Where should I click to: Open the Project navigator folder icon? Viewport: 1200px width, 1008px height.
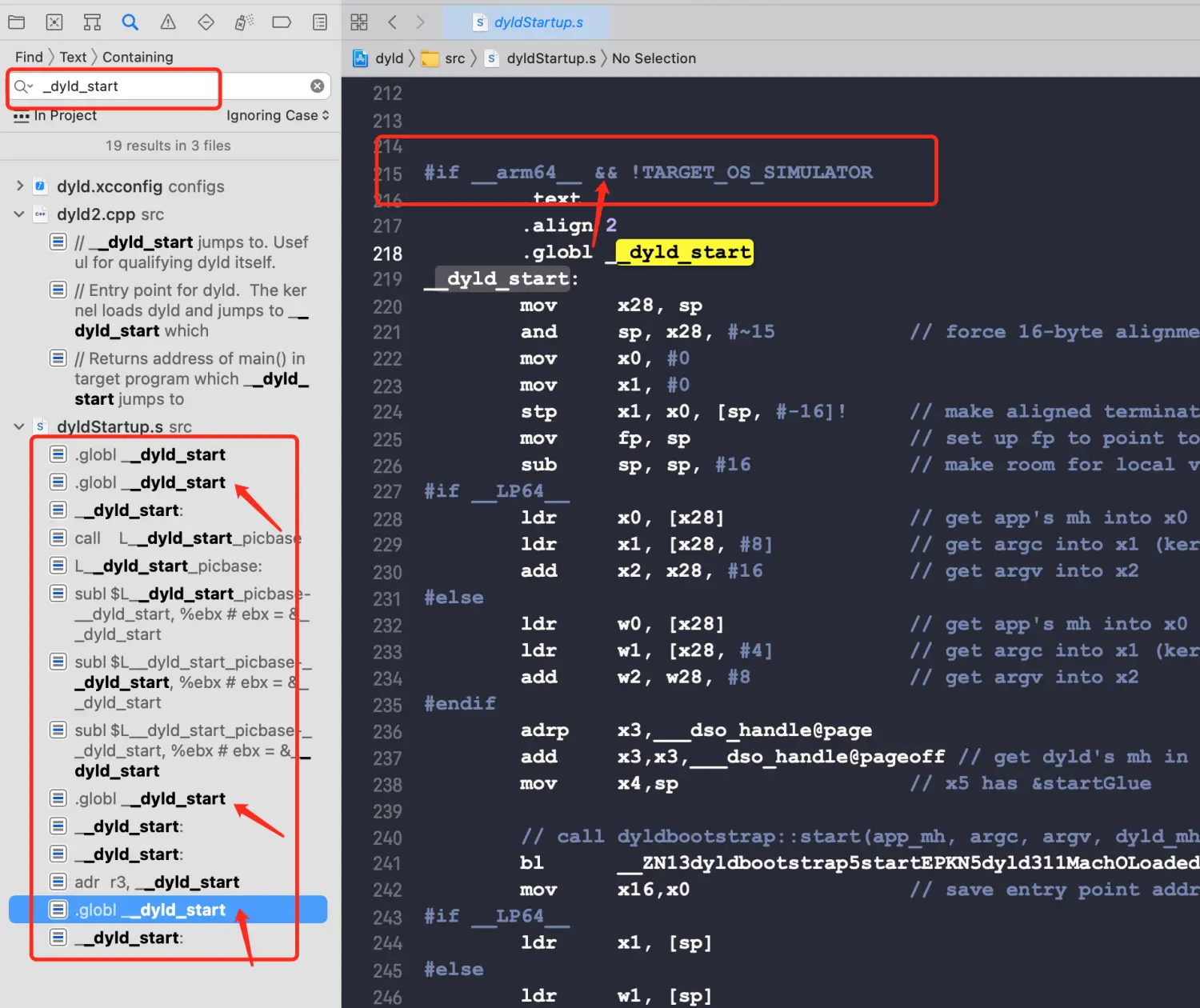coord(16,22)
